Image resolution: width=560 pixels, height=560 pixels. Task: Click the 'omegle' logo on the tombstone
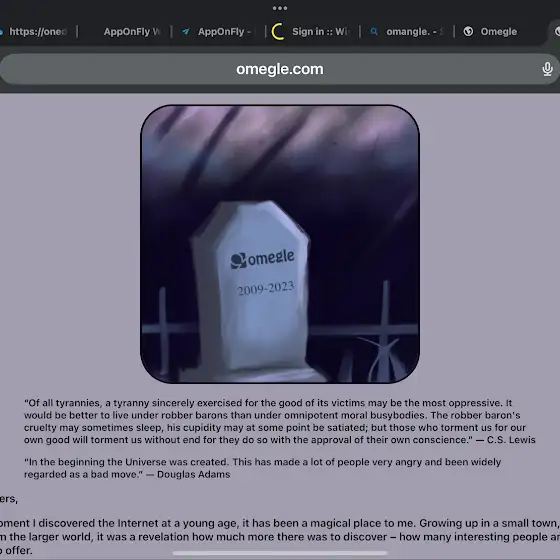[x=262, y=259]
